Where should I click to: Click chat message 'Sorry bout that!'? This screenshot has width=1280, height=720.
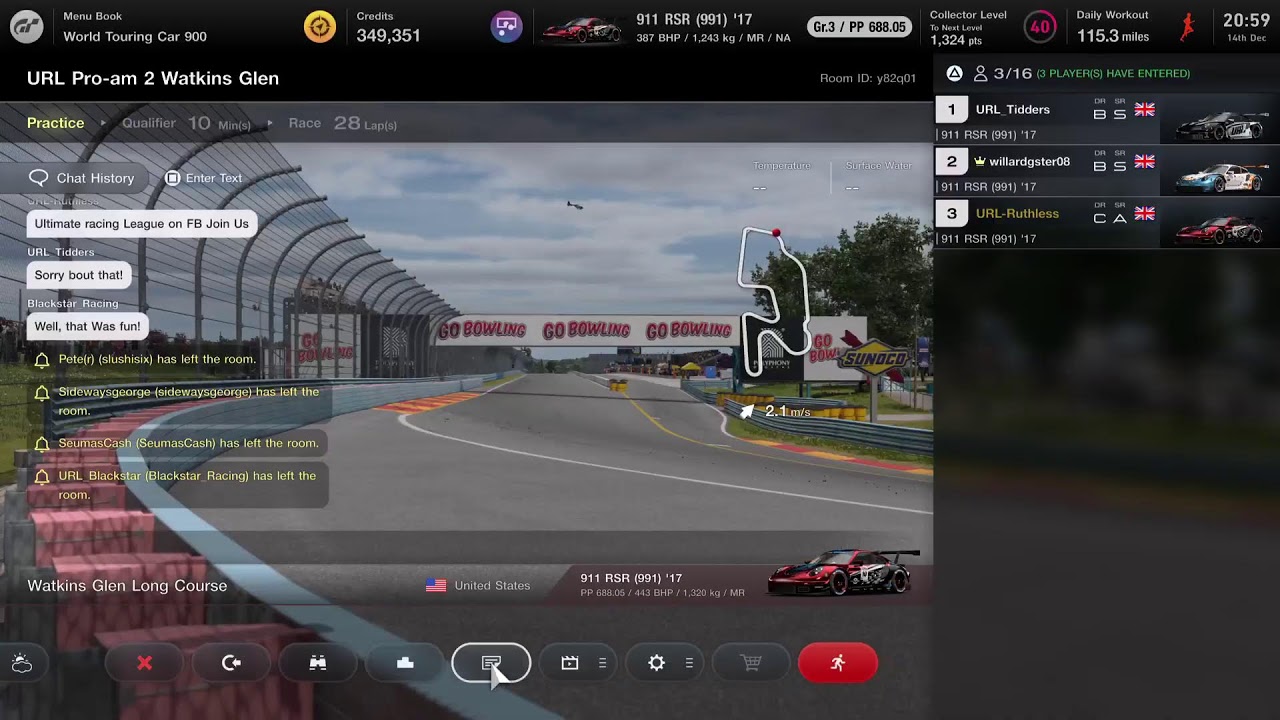(x=79, y=275)
